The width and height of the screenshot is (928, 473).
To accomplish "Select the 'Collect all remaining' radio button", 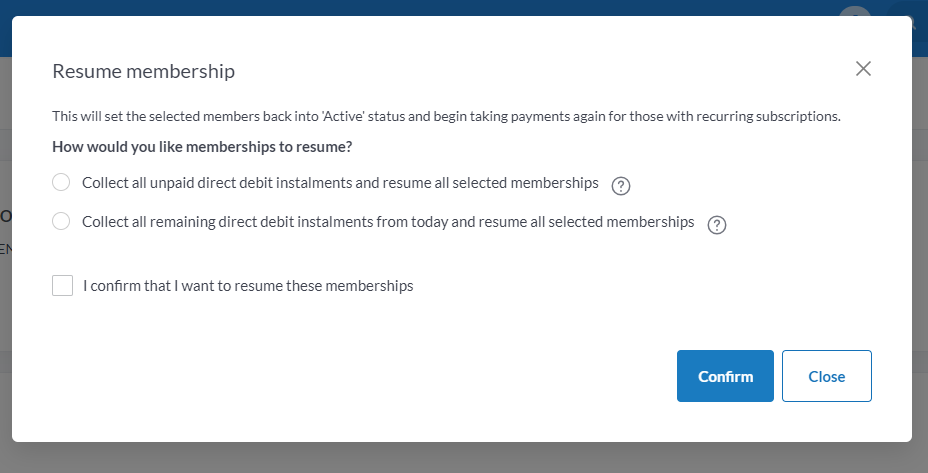I will point(61,221).
